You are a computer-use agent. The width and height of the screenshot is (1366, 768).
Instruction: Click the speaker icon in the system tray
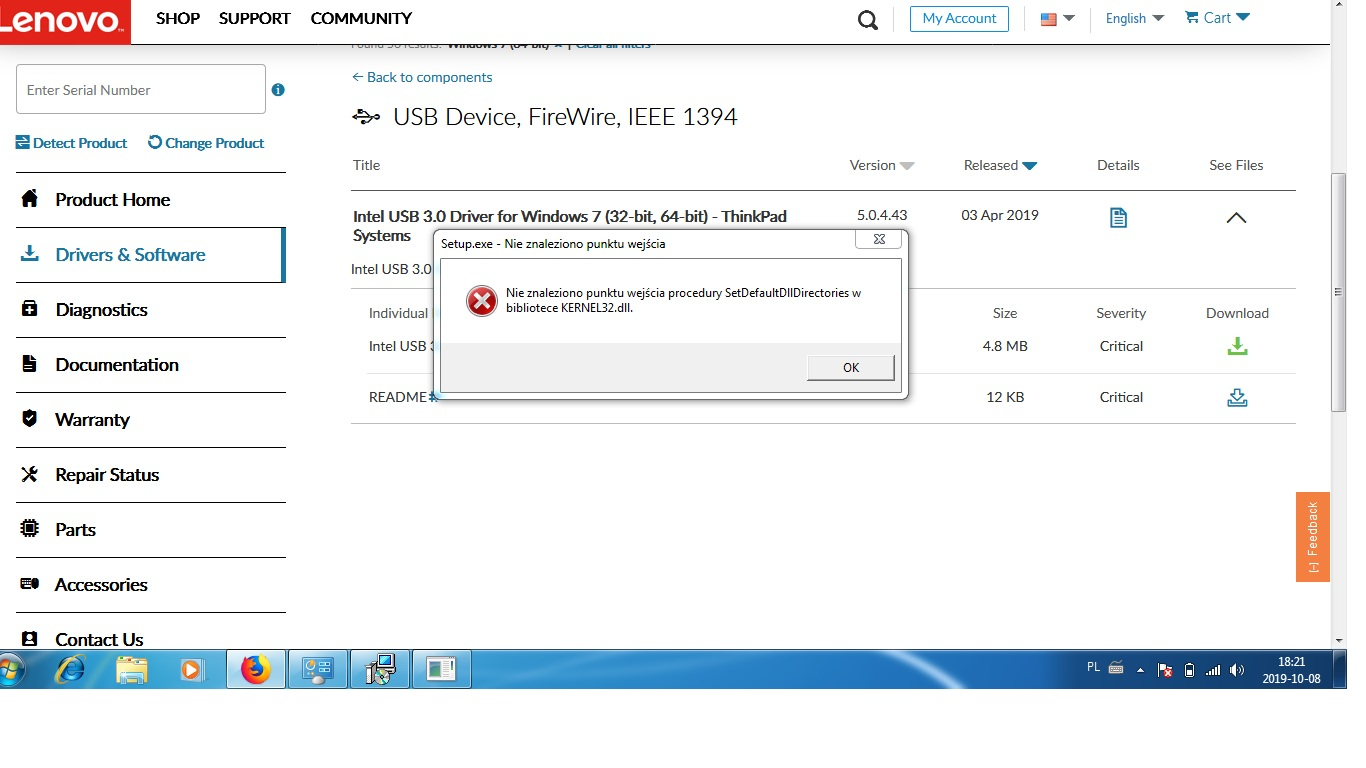coord(1234,669)
